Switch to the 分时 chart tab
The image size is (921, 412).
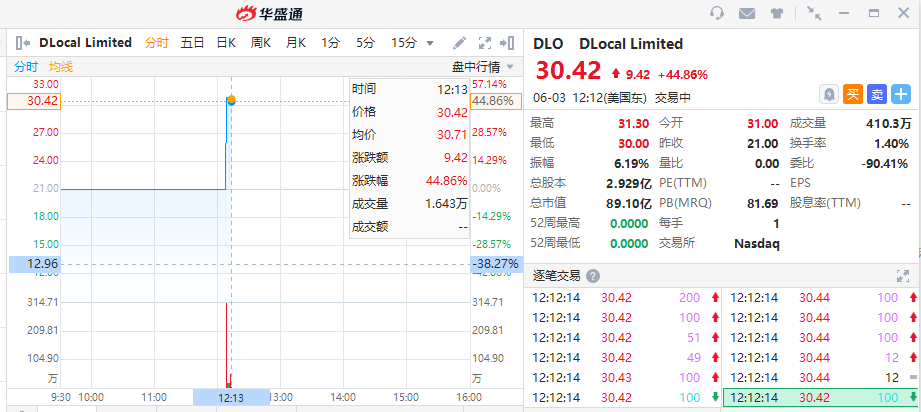coord(156,42)
